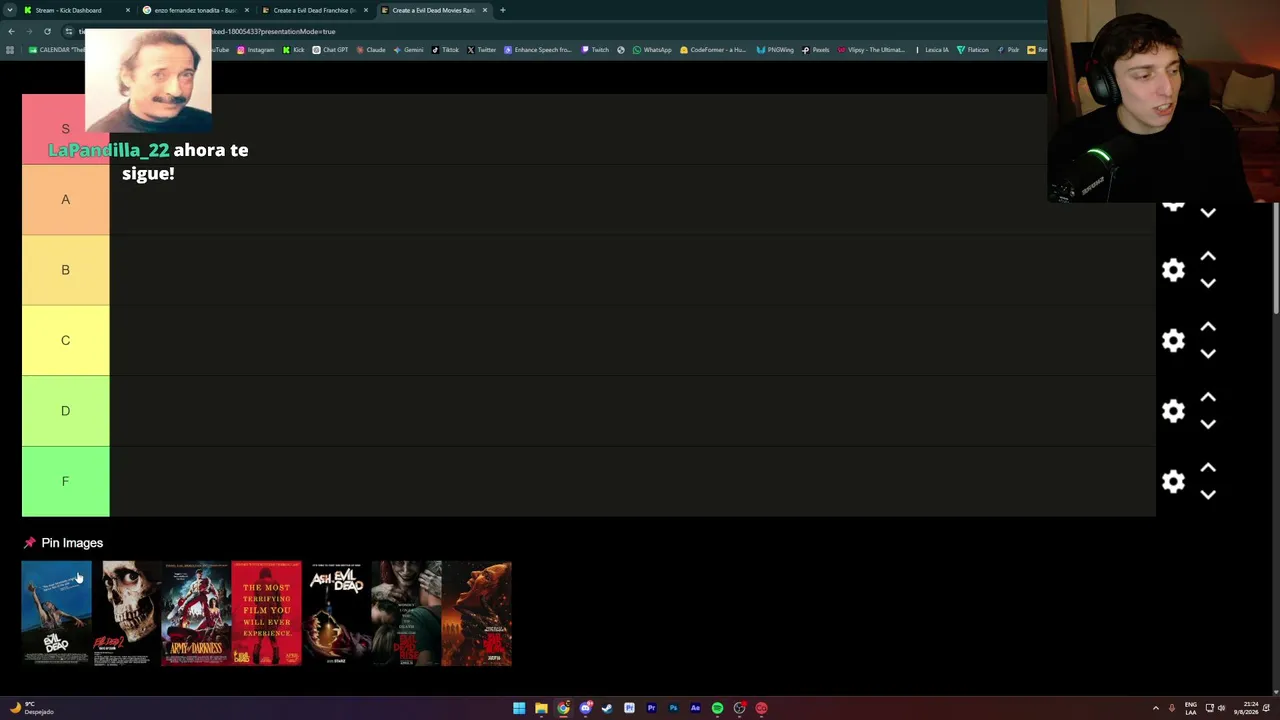Screen dimensions: 1280x720
Task: Move tier D row down
Action: click(x=1208, y=424)
